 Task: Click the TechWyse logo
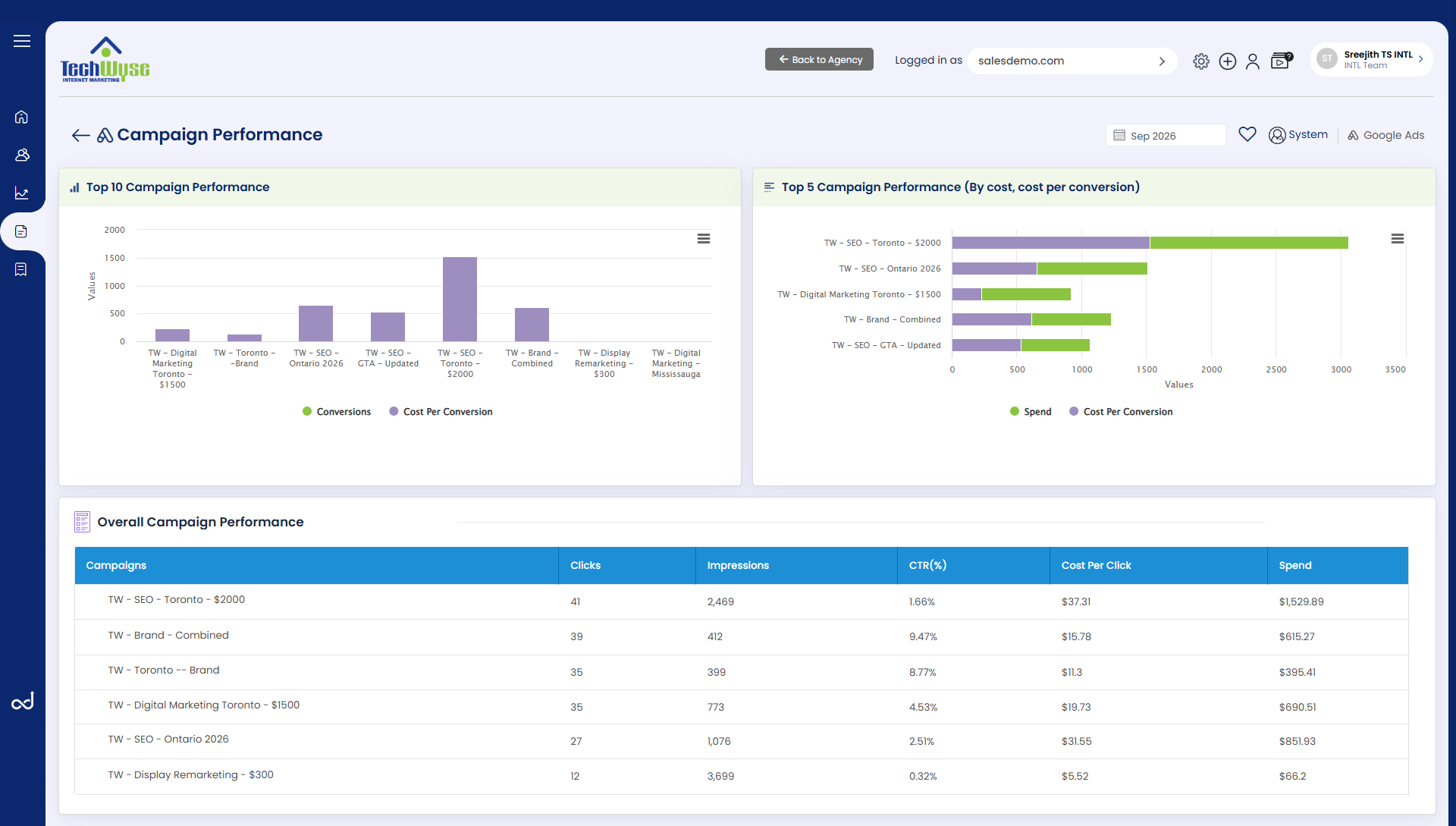(x=105, y=59)
